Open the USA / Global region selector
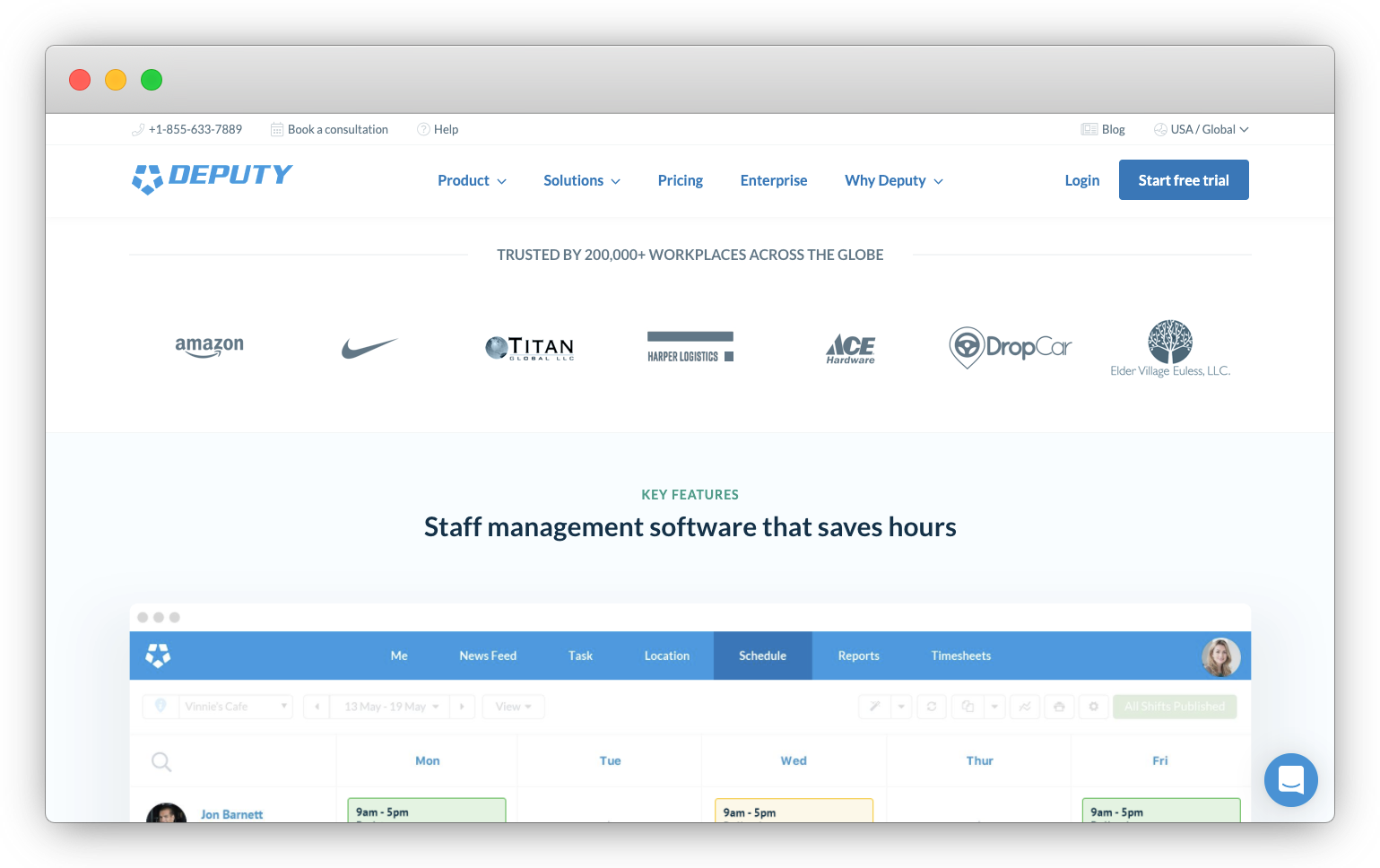1380x868 pixels. 1202,129
